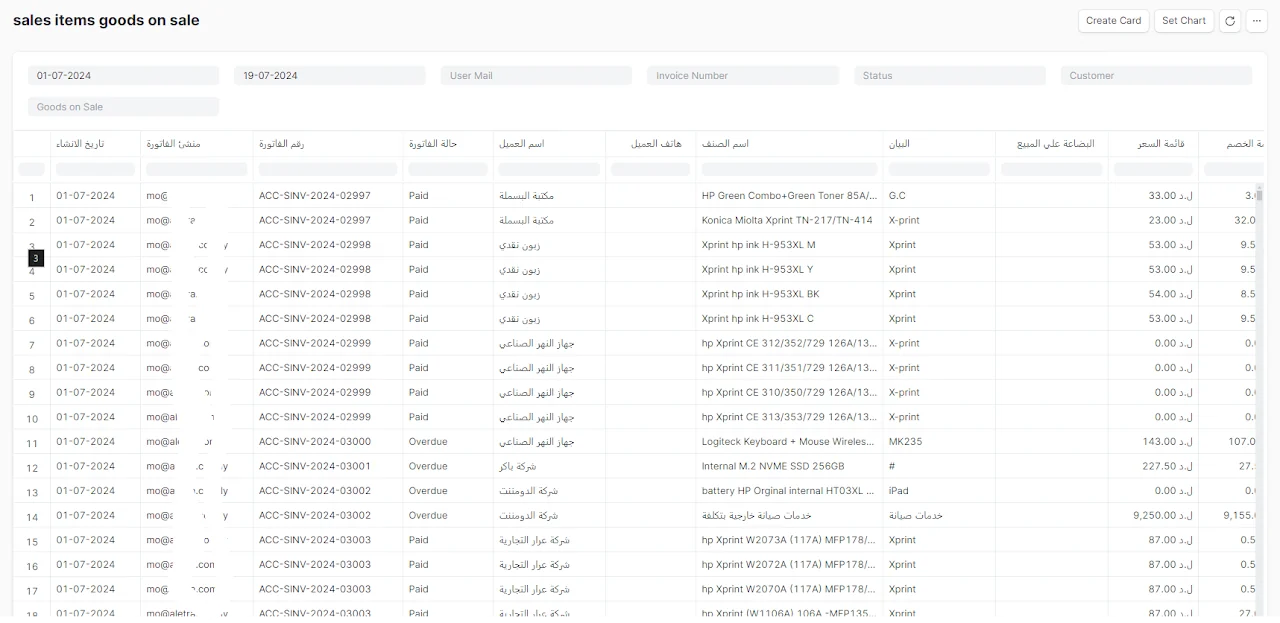The width and height of the screenshot is (1280, 623).
Task: Select column header اسم العميل
Action: (522, 144)
